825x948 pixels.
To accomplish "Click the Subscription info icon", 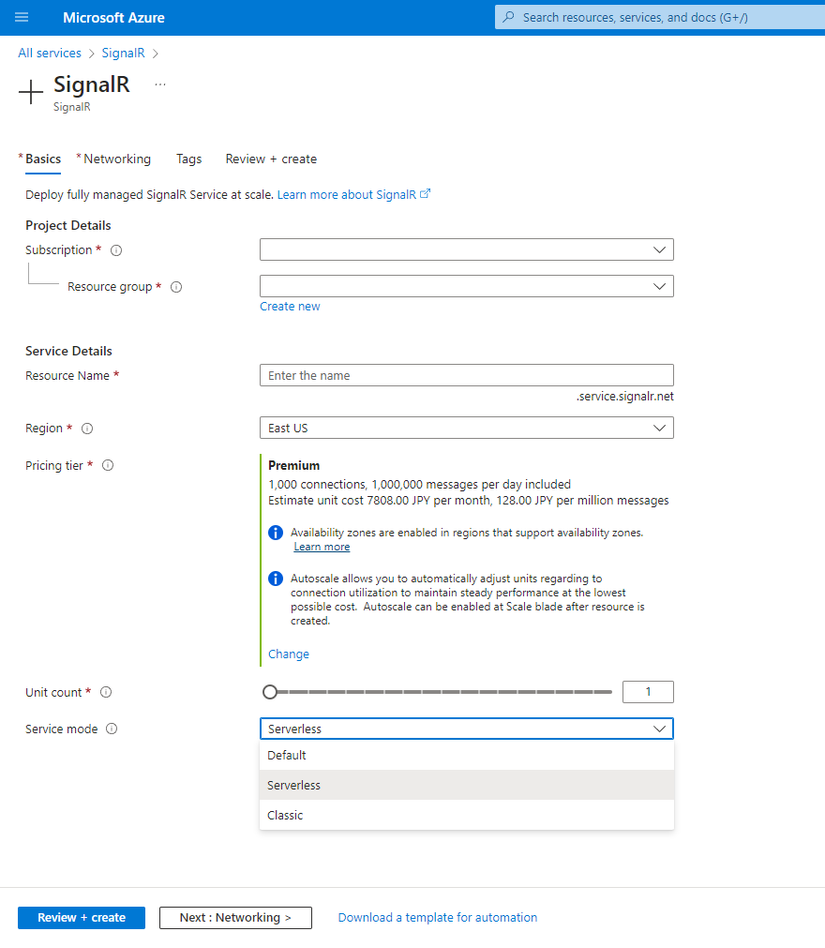I will point(116,250).
